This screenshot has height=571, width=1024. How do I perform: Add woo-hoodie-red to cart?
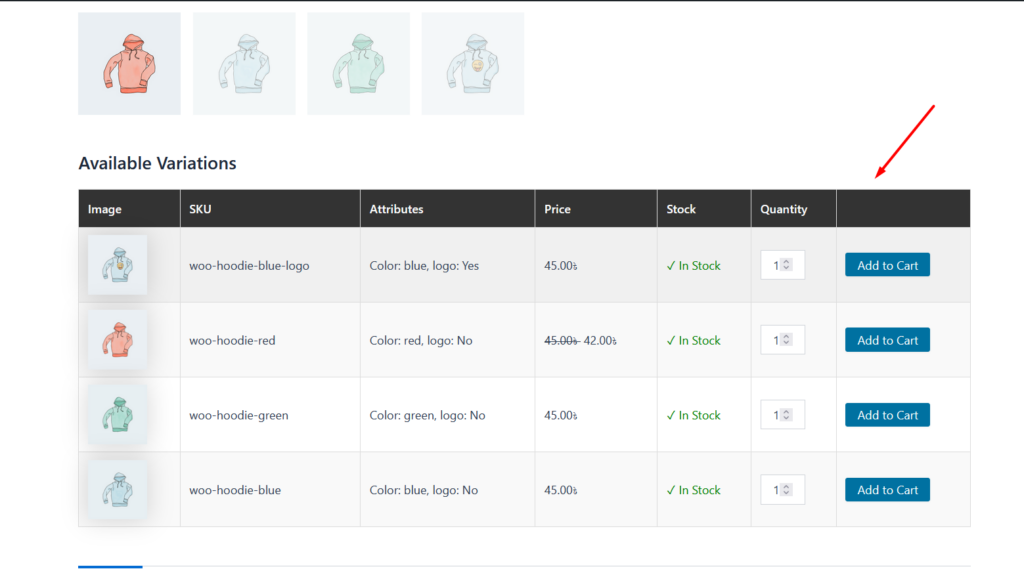887,340
